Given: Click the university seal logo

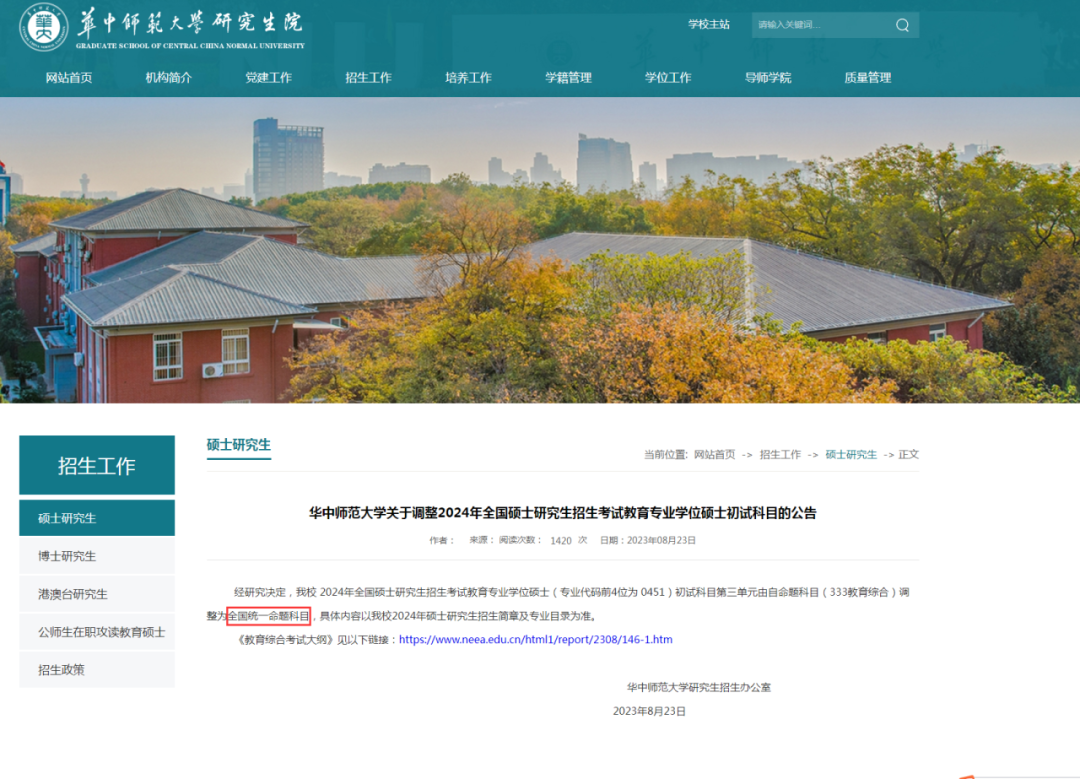Looking at the screenshot, I should tap(42, 28).
